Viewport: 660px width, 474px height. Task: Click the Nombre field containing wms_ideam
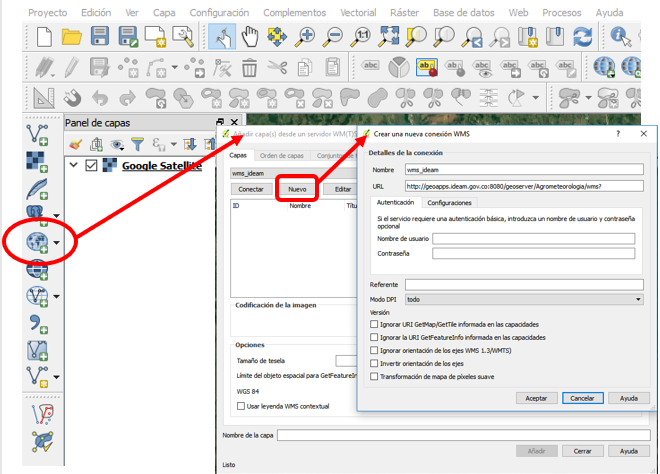[524, 170]
